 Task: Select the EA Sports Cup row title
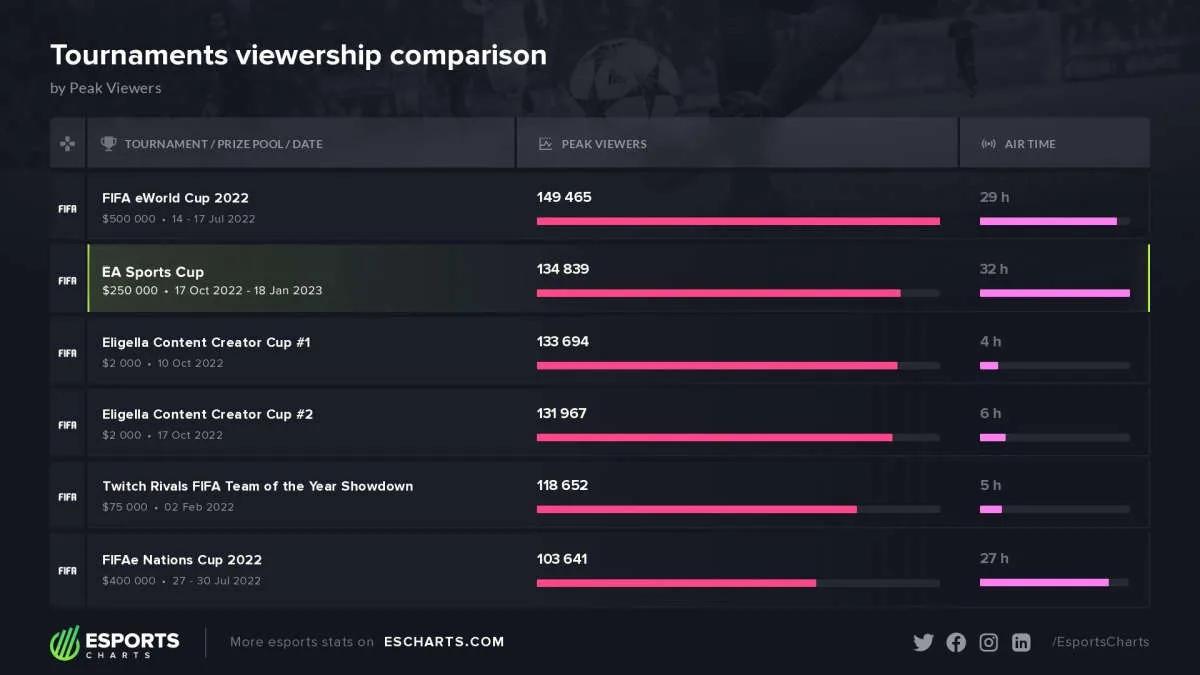(x=153, y=272)
